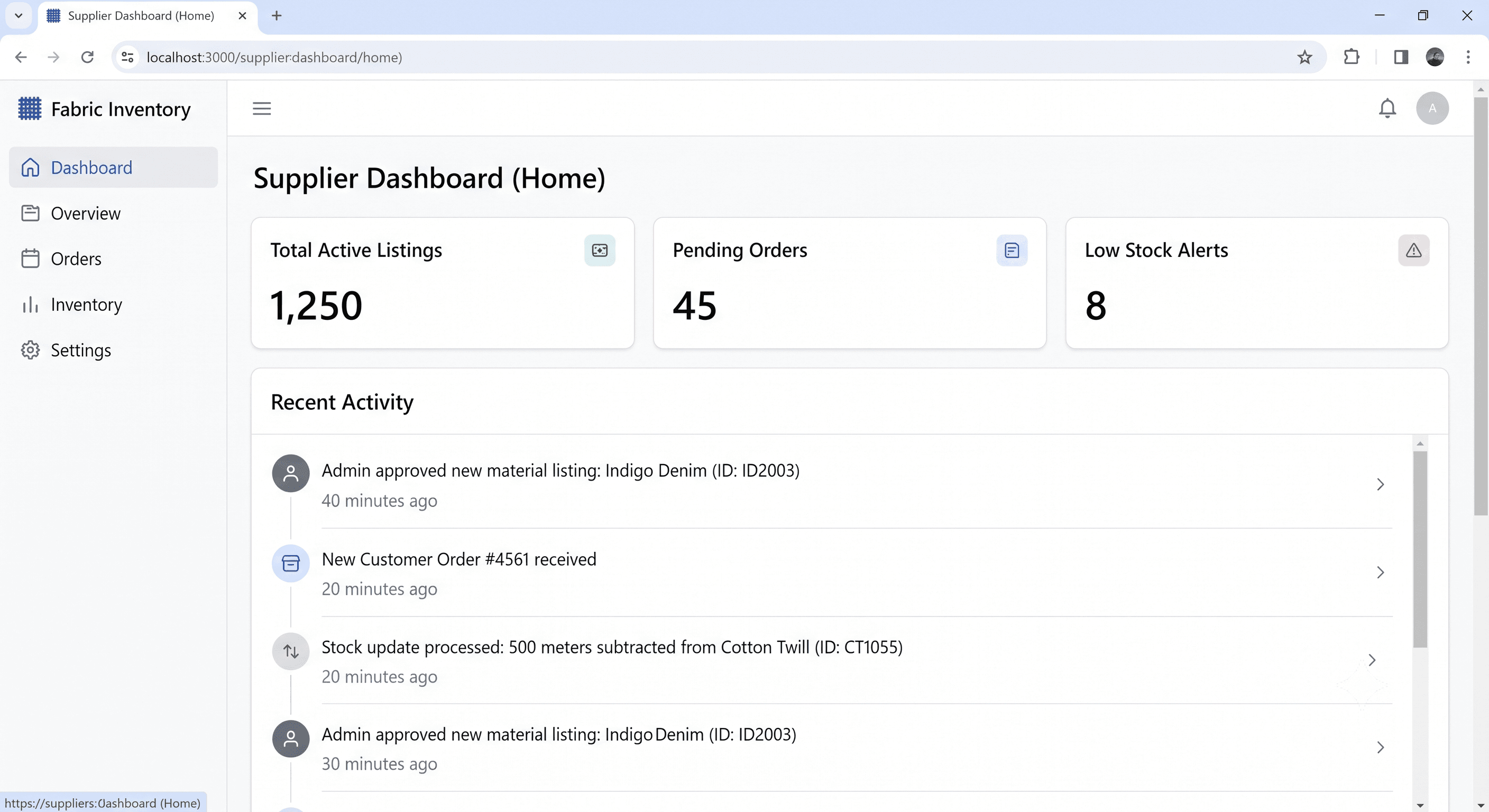The image size is (1489, 812).
Task: Close the Supplier Dashboard browser tab
Action: tap(242, 16)
